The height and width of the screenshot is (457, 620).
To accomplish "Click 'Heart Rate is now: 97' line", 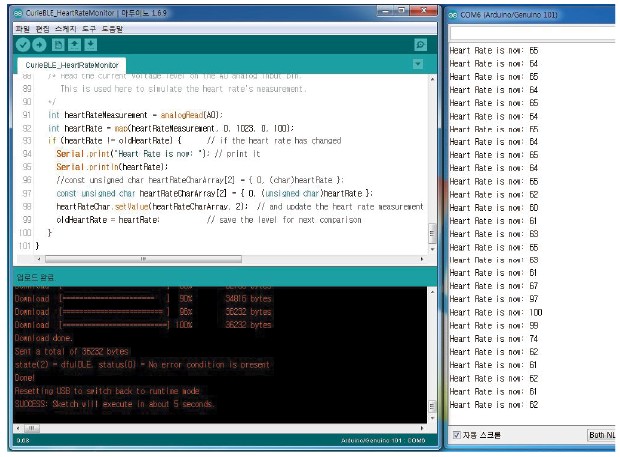I will (x=494, y=299).
